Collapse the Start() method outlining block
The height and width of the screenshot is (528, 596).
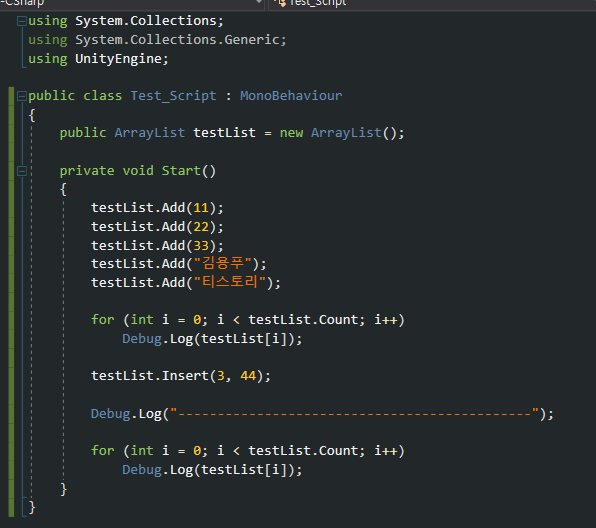22,171
